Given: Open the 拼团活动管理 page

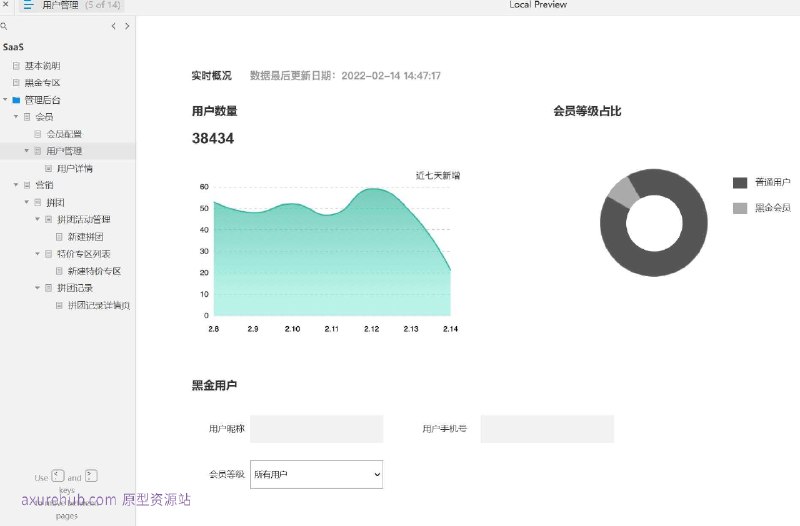Looking at the screenshot, I should [84, 219].
